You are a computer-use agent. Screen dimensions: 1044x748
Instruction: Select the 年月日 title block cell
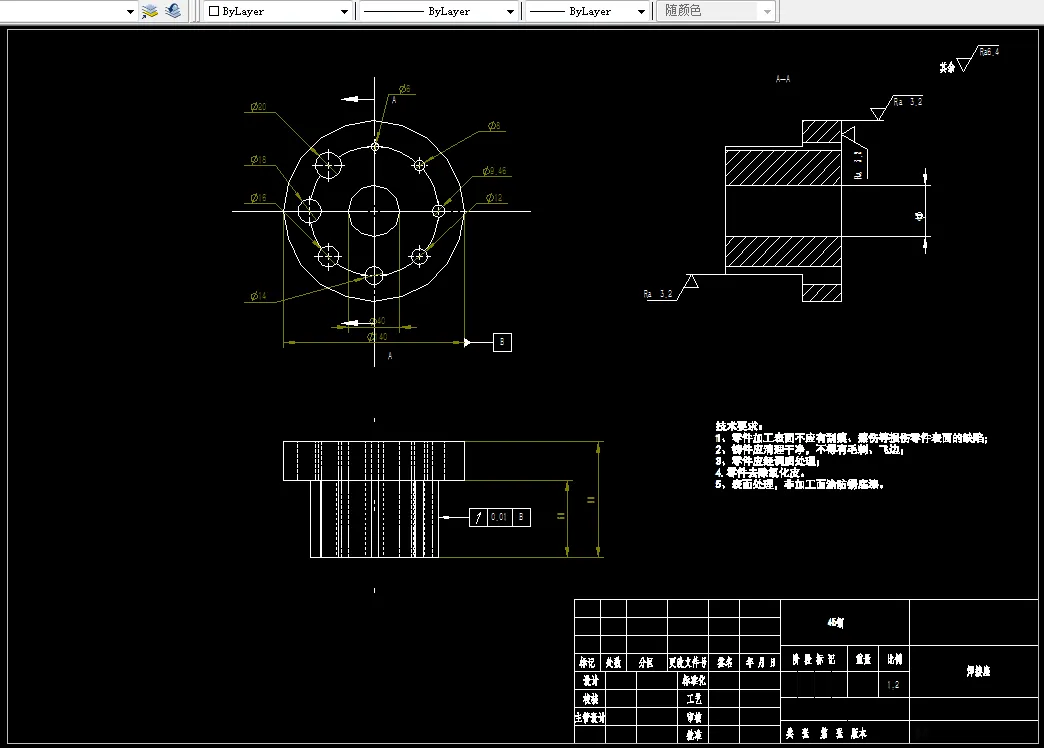coord(760,662)
